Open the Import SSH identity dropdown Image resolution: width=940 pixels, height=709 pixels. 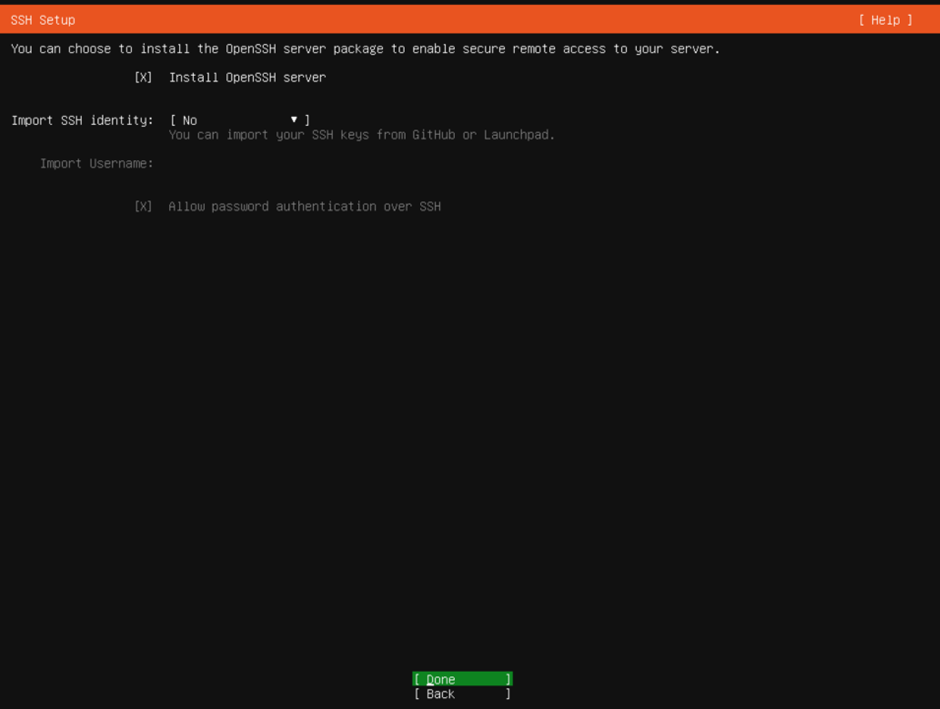[x=240, y=120]
